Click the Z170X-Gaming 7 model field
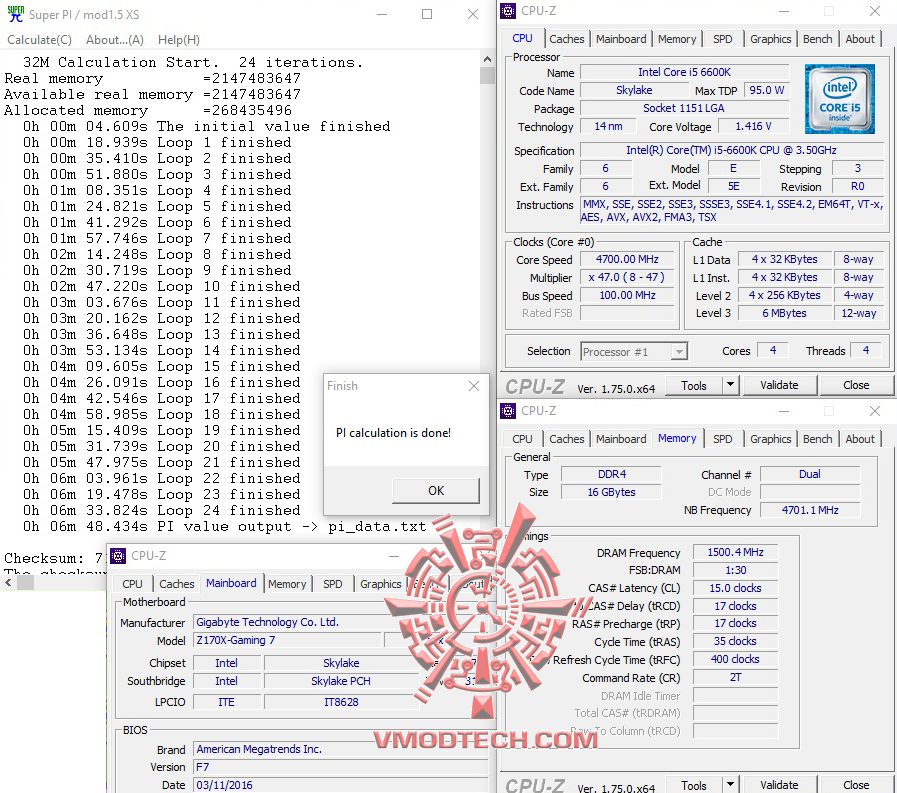This screenshot has width=897, height=793. pos(287,640)
